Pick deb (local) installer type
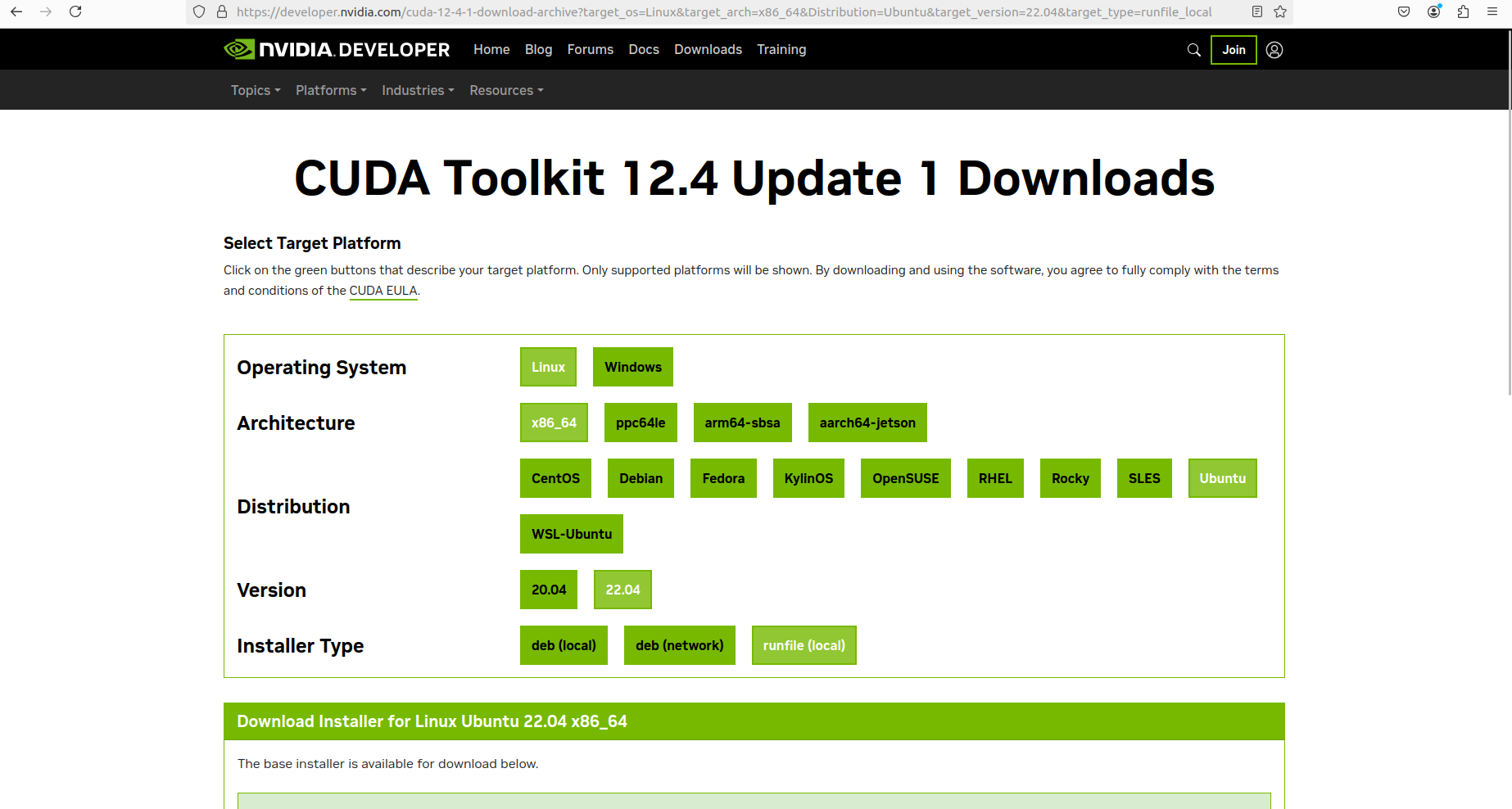The image size is (1512, 809). [564, 645]
